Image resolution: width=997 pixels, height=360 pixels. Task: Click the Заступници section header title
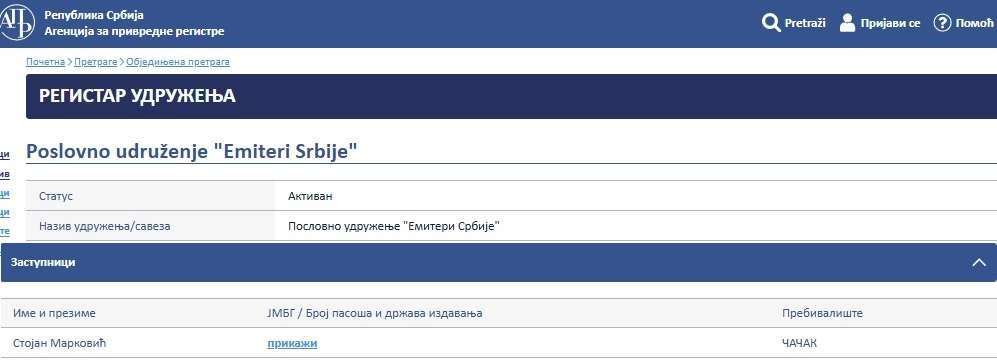point(43,262)
